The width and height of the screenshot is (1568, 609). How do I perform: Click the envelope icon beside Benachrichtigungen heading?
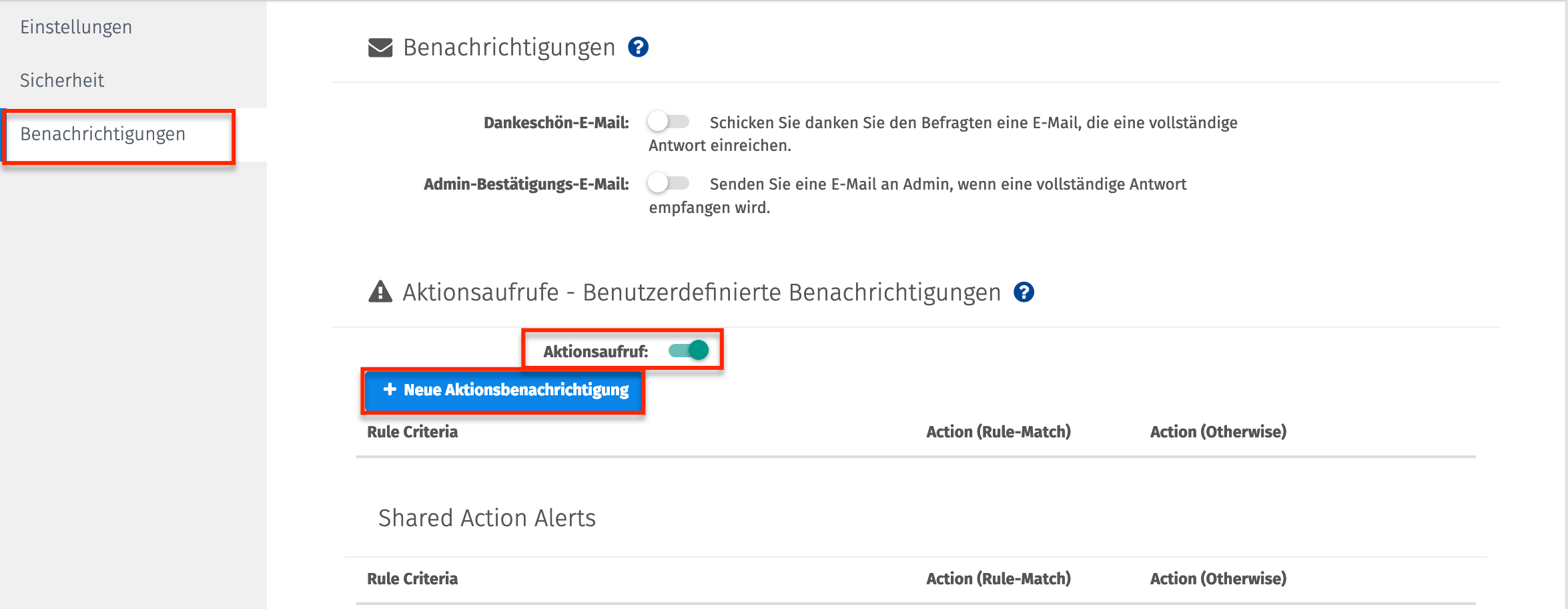379,47
